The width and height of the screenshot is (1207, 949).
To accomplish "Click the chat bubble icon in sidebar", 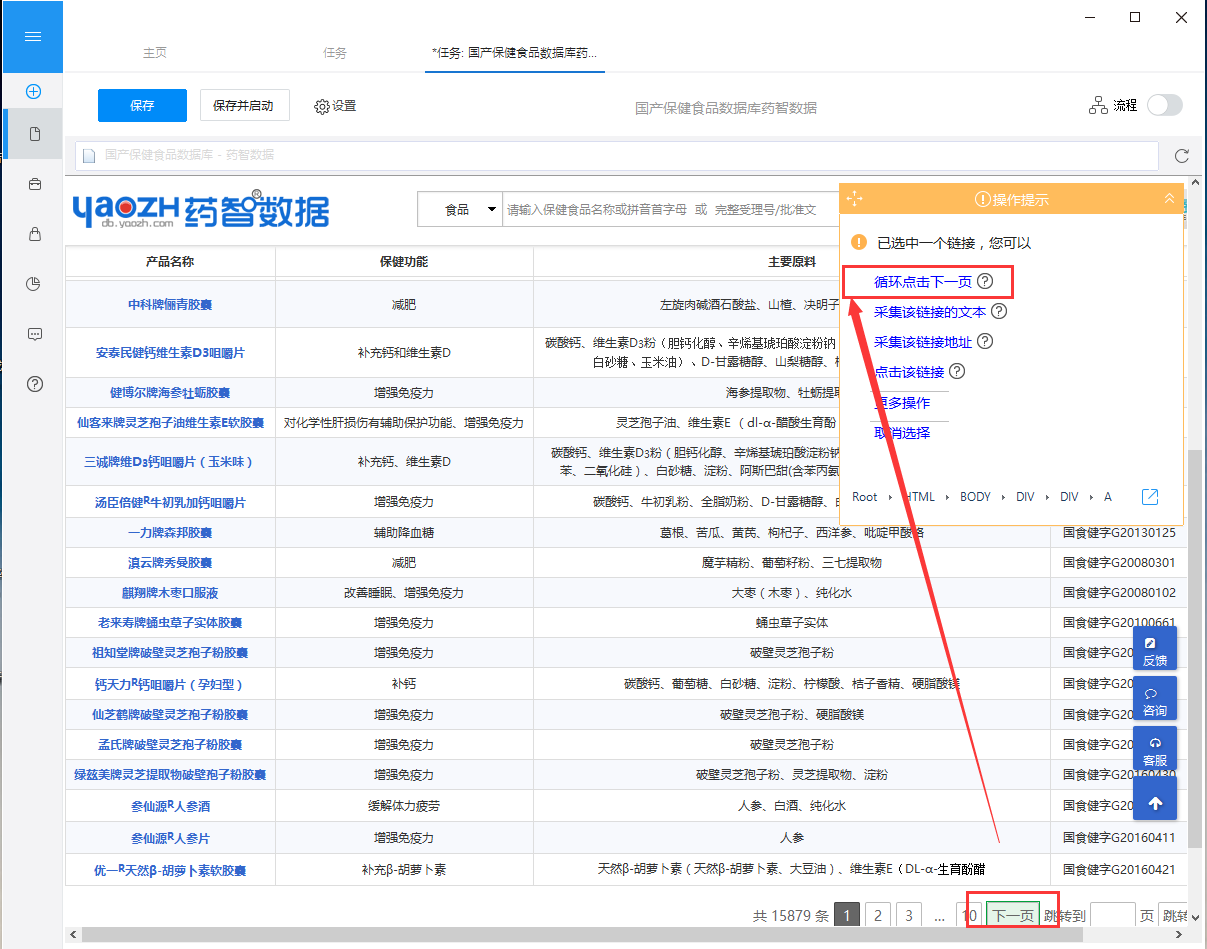I will coord(35,334).
